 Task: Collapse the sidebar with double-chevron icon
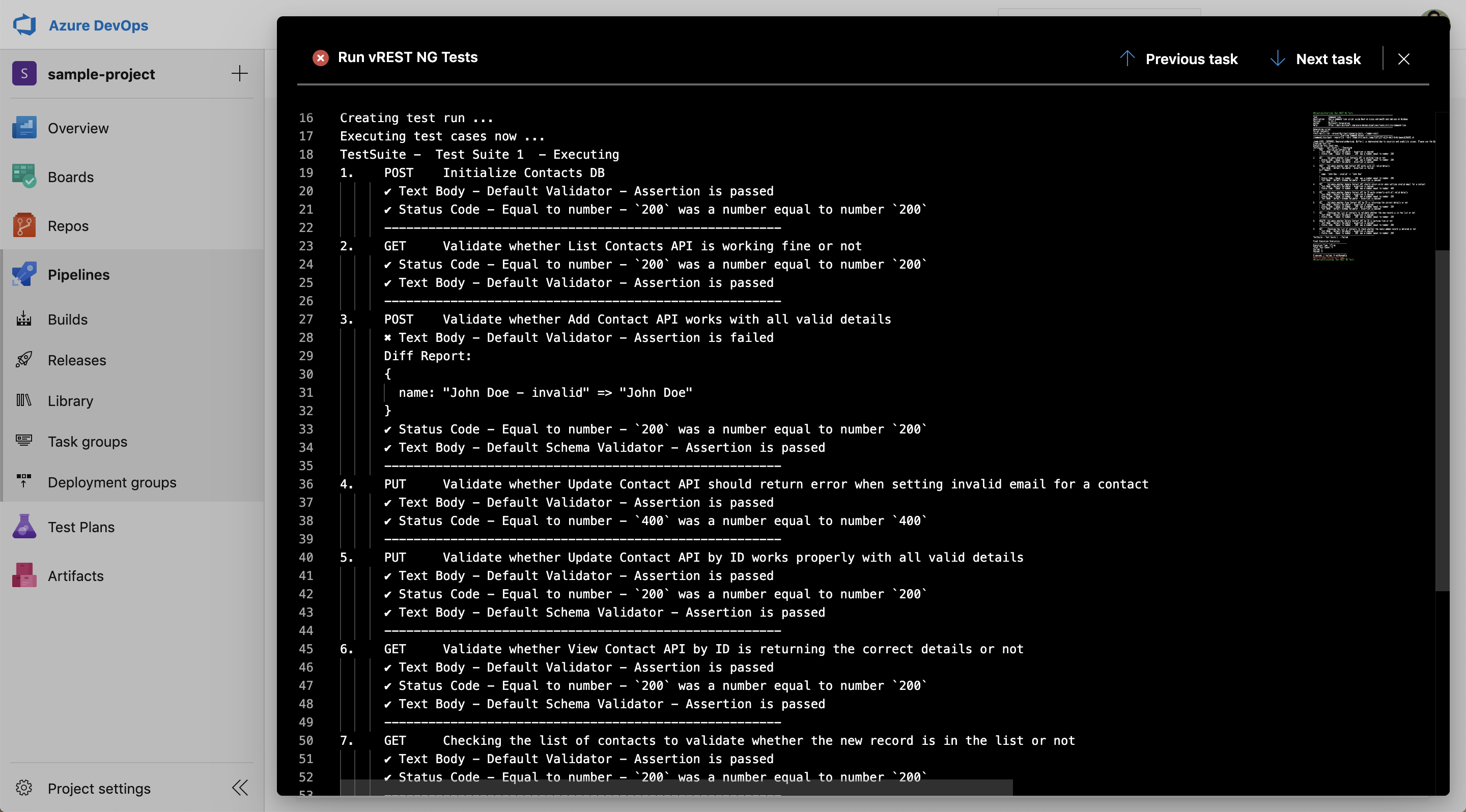pos(240,788)
